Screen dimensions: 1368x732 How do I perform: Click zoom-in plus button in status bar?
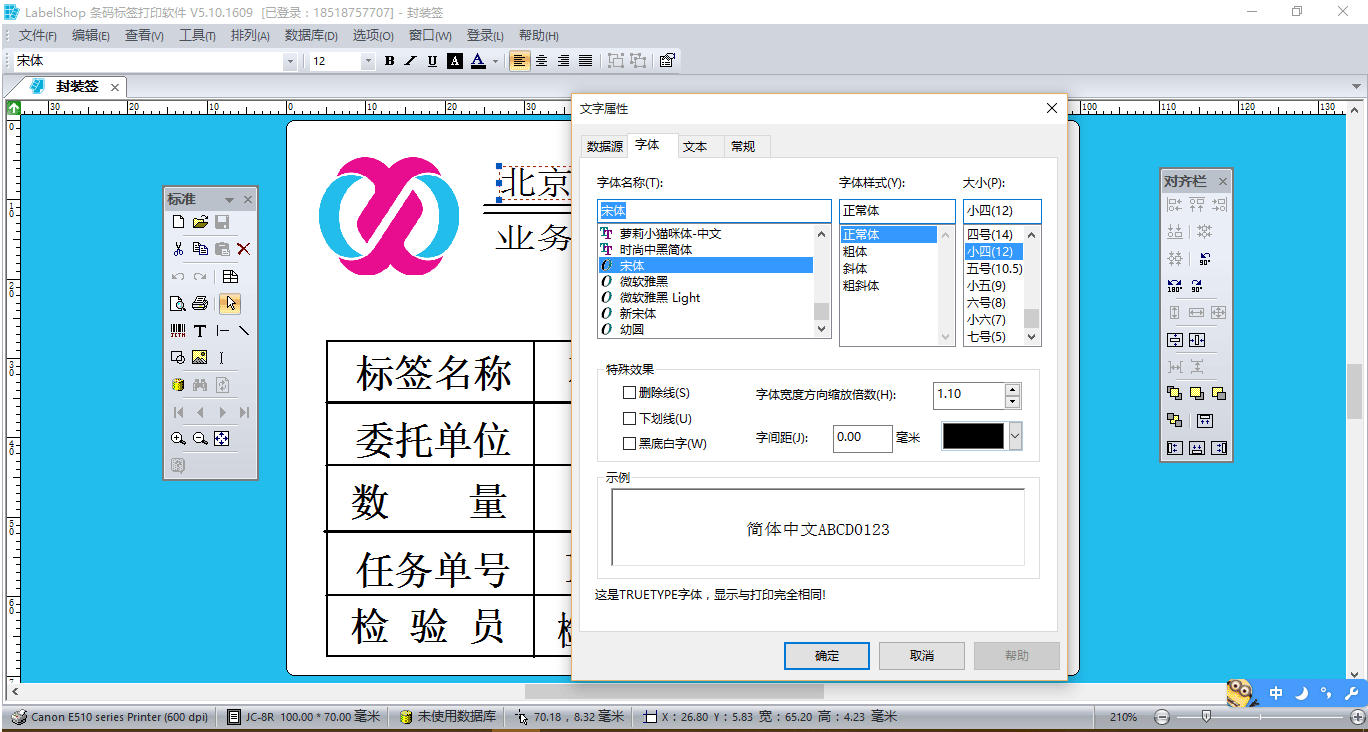[x=1357, y=717]
